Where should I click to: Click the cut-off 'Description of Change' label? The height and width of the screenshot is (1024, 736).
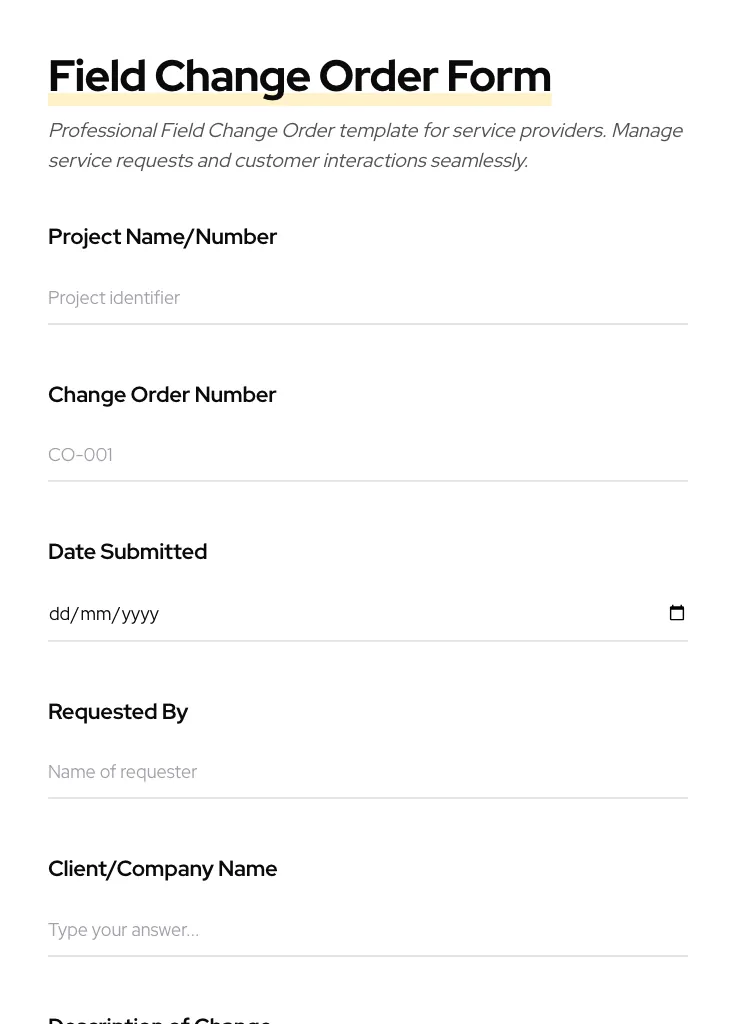pos(160,1019)
